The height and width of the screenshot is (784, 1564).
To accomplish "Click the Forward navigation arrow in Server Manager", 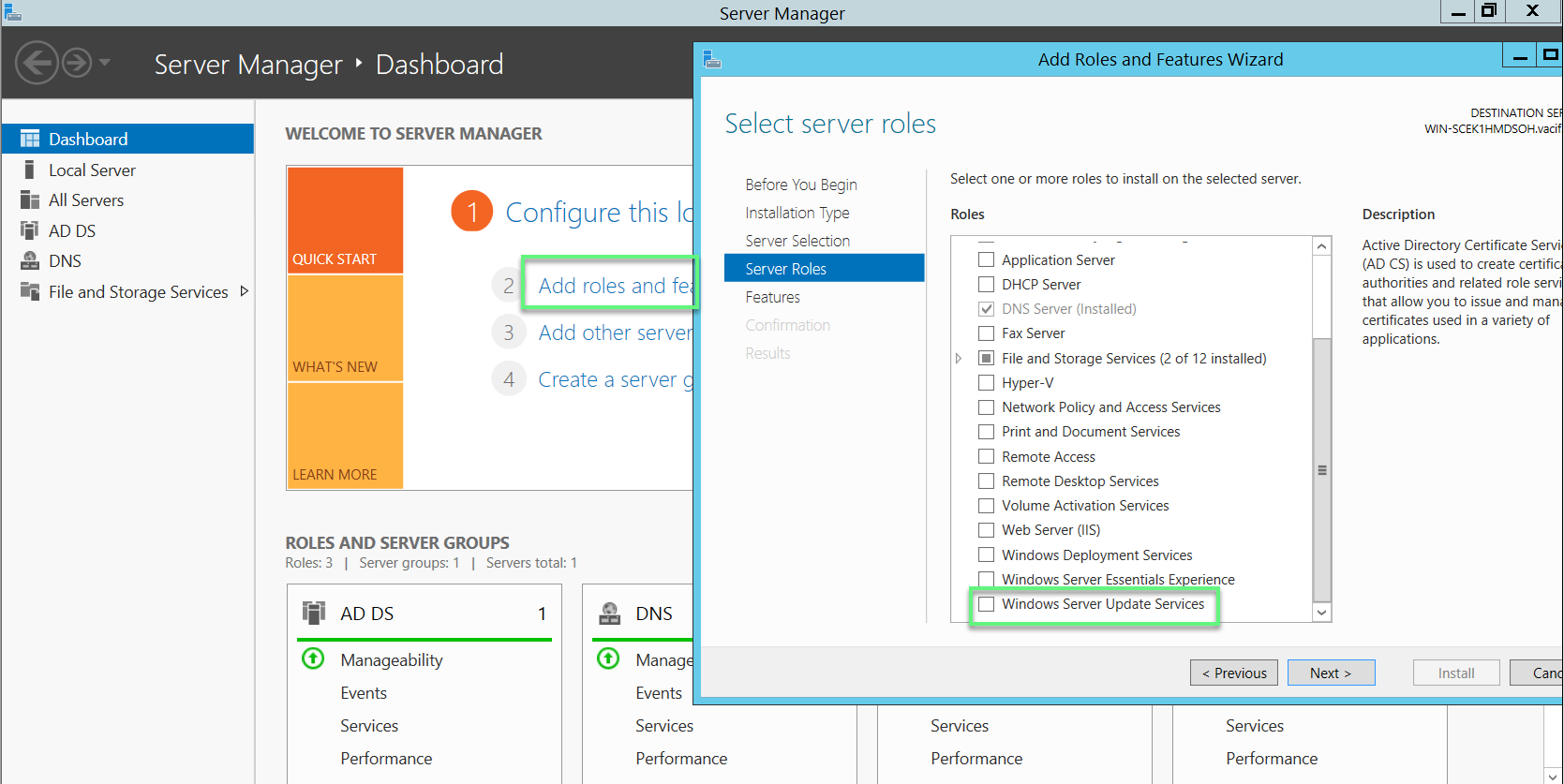I will pyautogui.click(x=77, y=64).
